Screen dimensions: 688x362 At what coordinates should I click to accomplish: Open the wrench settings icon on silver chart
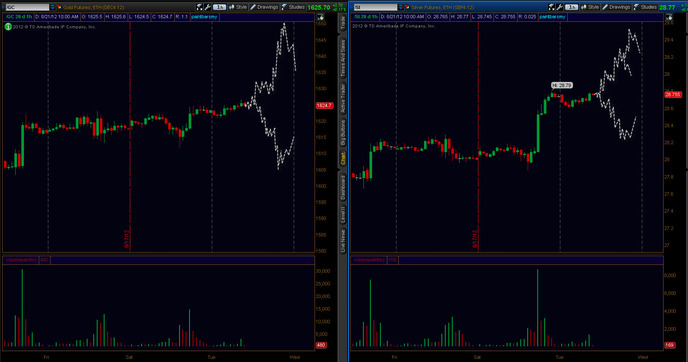pos(559,7)
